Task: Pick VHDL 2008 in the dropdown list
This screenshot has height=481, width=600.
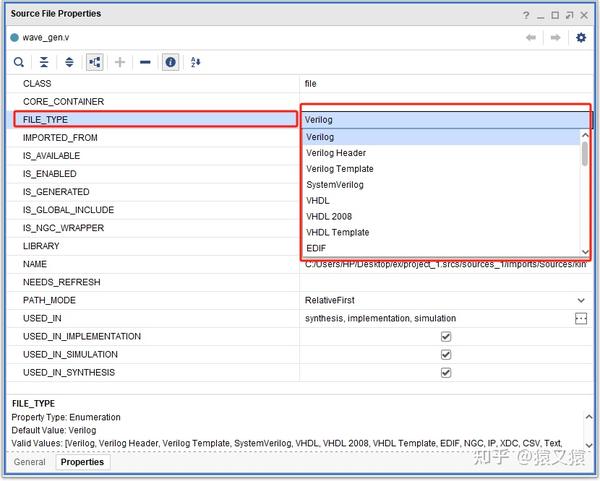Action: (329, 217)
